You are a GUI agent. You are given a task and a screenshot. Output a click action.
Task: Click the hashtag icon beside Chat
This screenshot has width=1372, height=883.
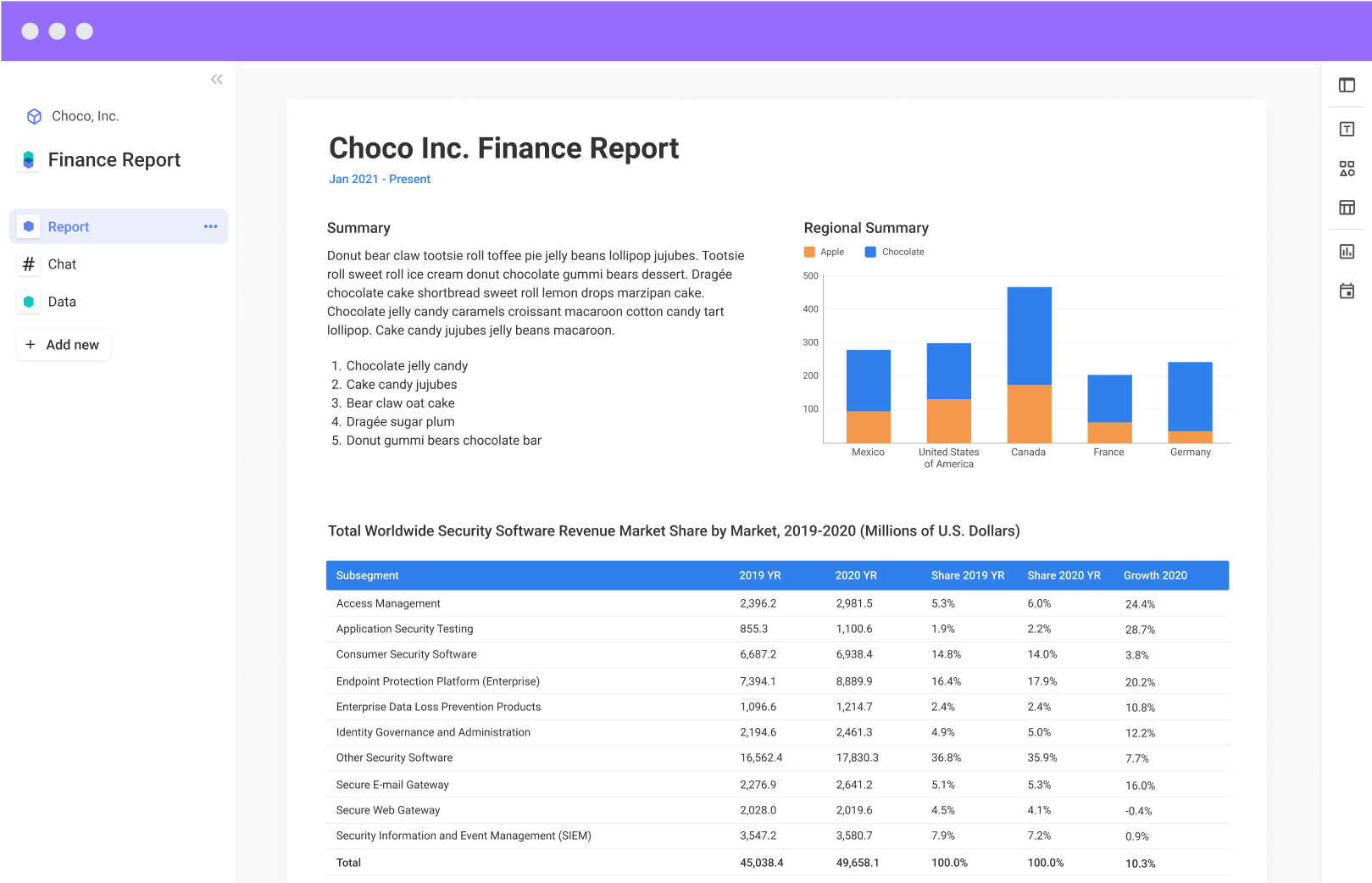tap(28, 264)
